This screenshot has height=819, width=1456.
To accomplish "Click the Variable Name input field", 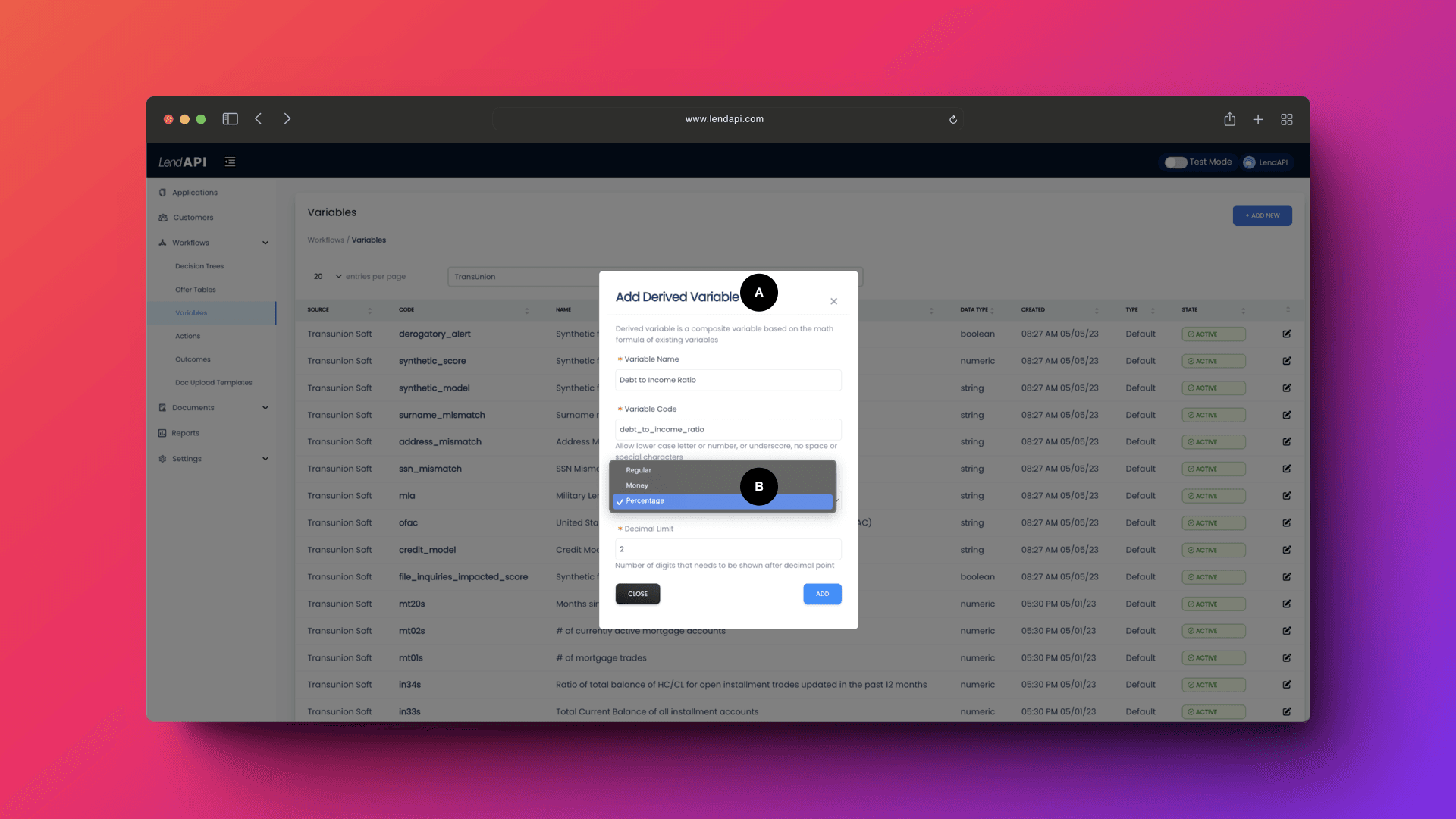I will point(727,380).
